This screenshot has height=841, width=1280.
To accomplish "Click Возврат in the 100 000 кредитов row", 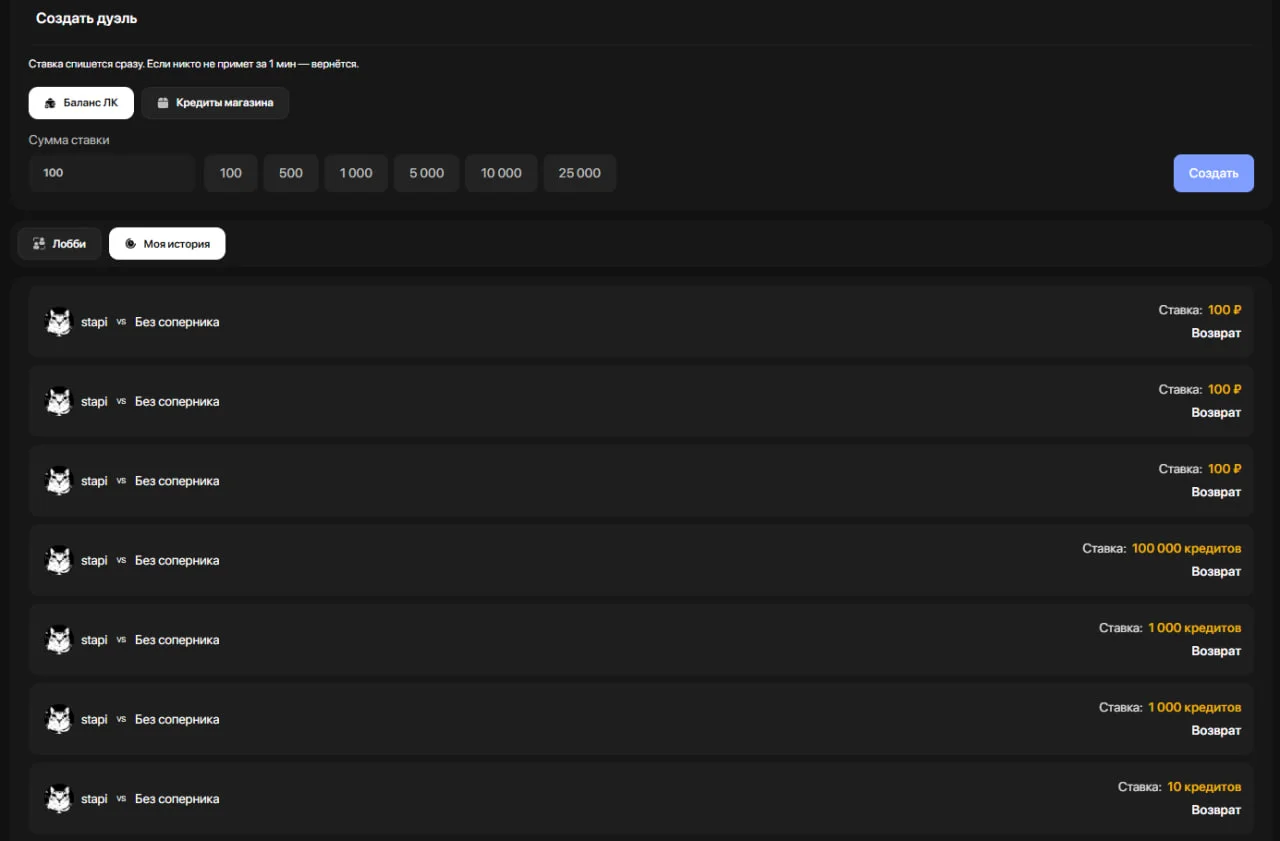I will 1216,572.
